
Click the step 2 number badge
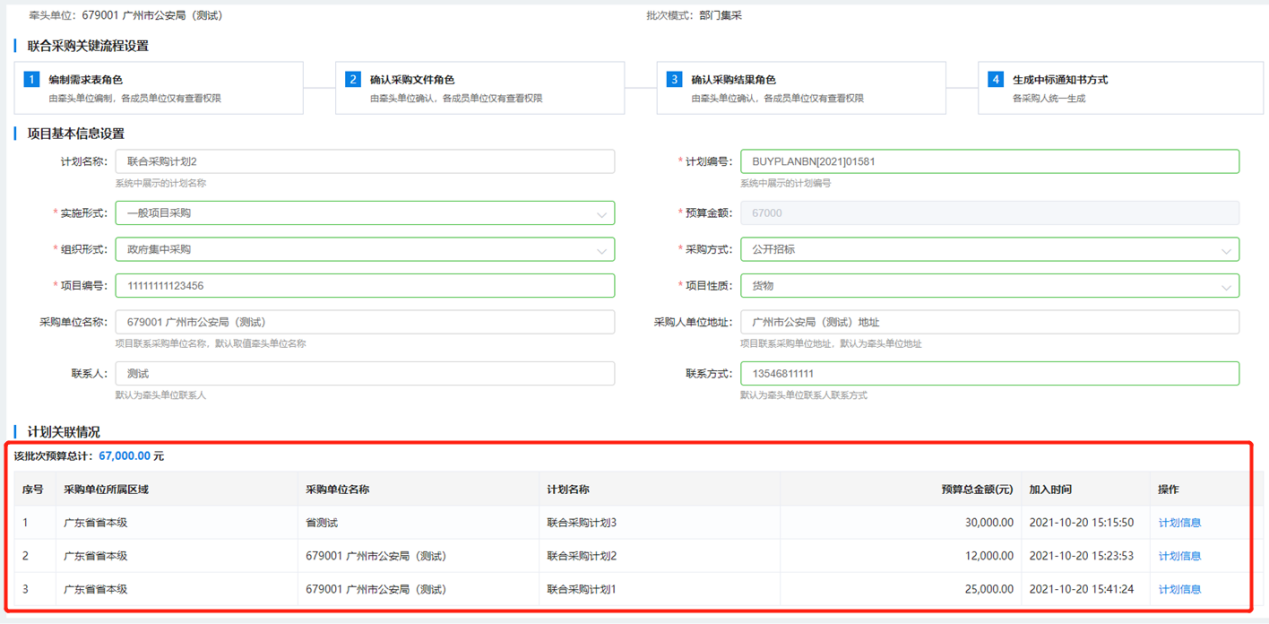[x=353, y=79]
